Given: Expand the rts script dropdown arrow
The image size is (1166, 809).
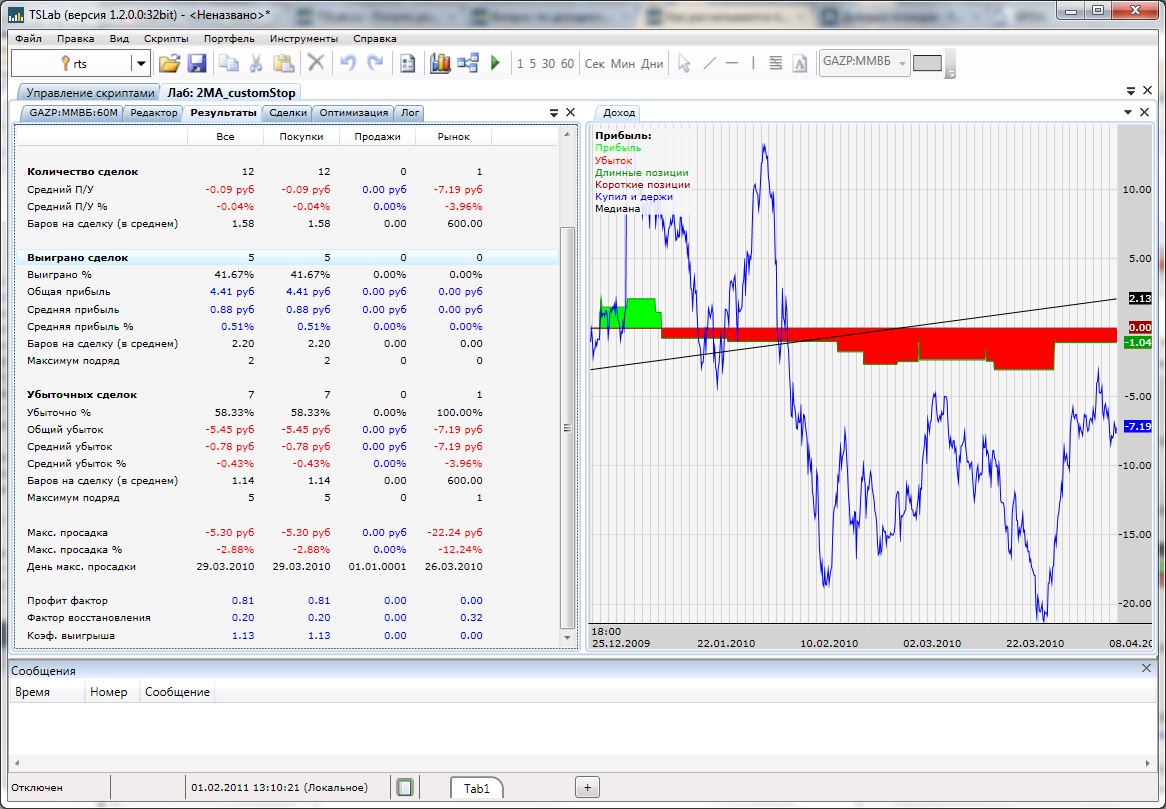Looking at the screenshot, I should click(x=141, y=63).
